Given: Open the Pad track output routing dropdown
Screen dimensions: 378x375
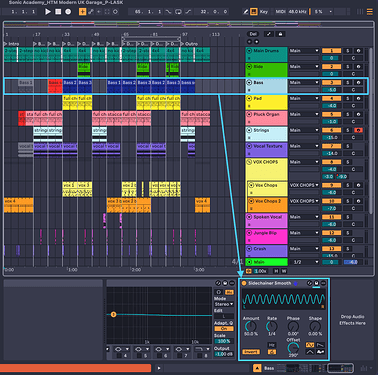Looking at the screenshot, I should [x=304, y=98].
